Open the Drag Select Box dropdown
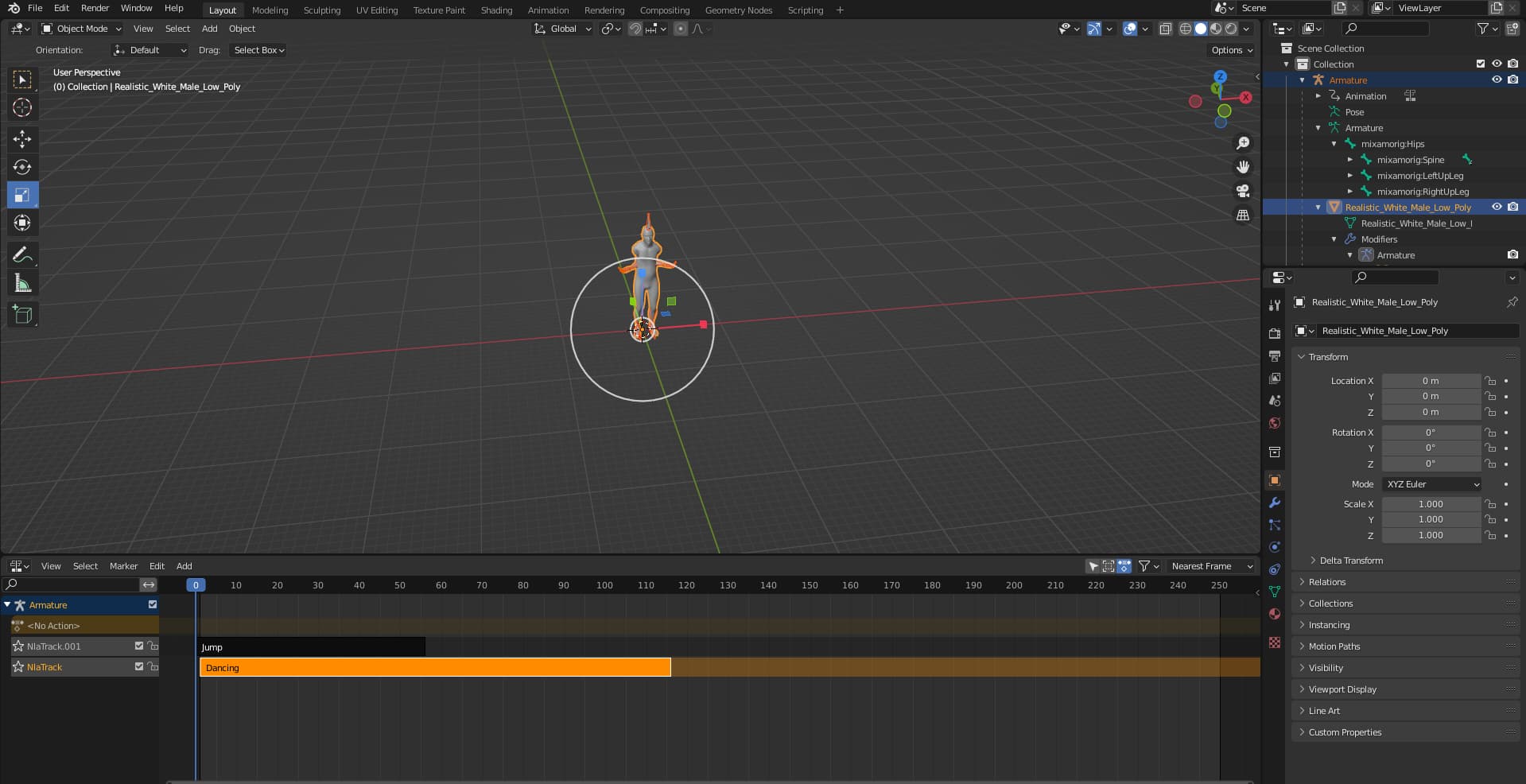This screenshot has height=784, width=1526. click(x=258, y=50)
